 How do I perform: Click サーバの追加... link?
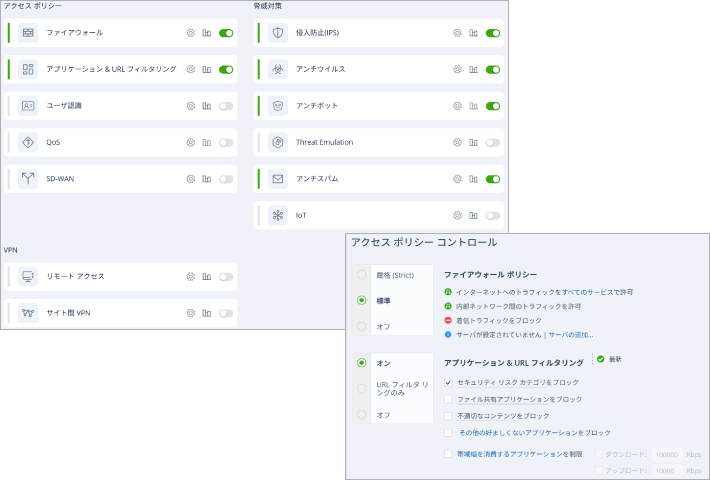point(571,335)
